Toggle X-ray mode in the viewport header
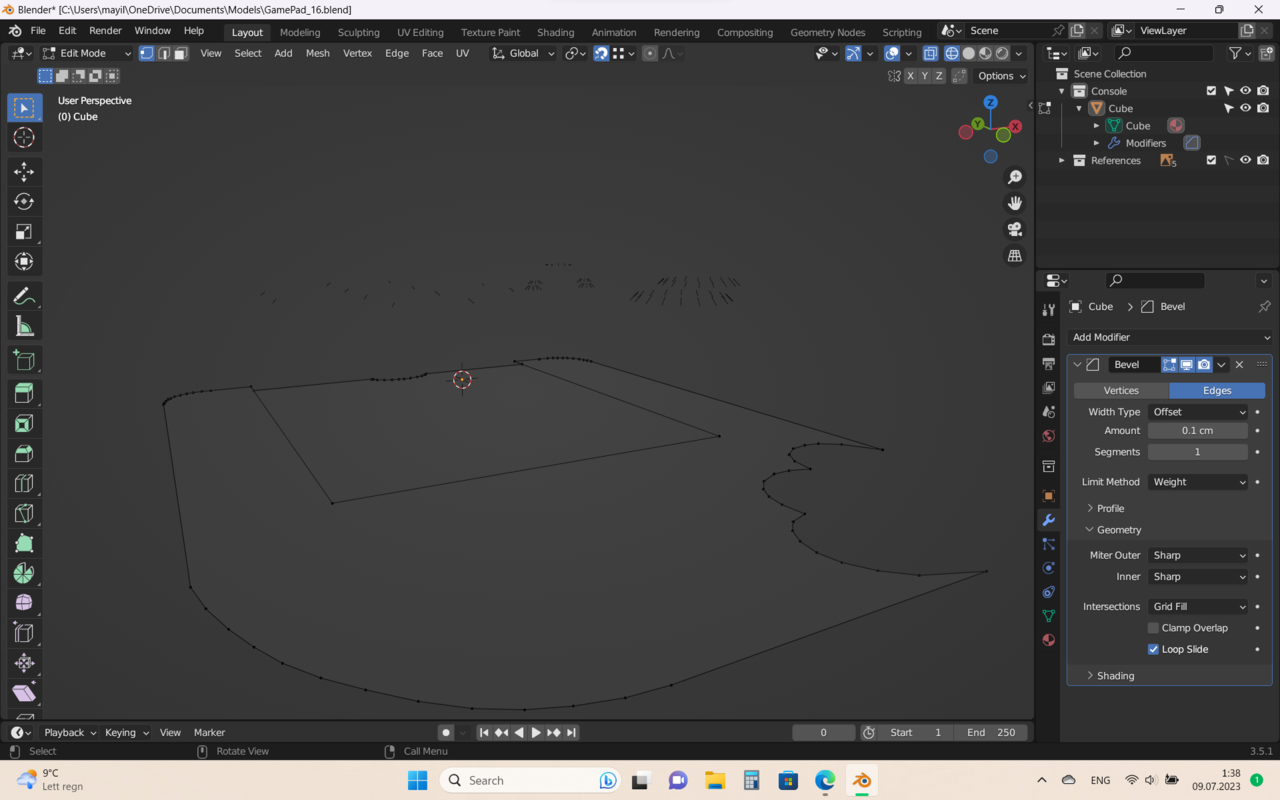This screenshot has width=1280, height=800. click(x=930, y=53)
